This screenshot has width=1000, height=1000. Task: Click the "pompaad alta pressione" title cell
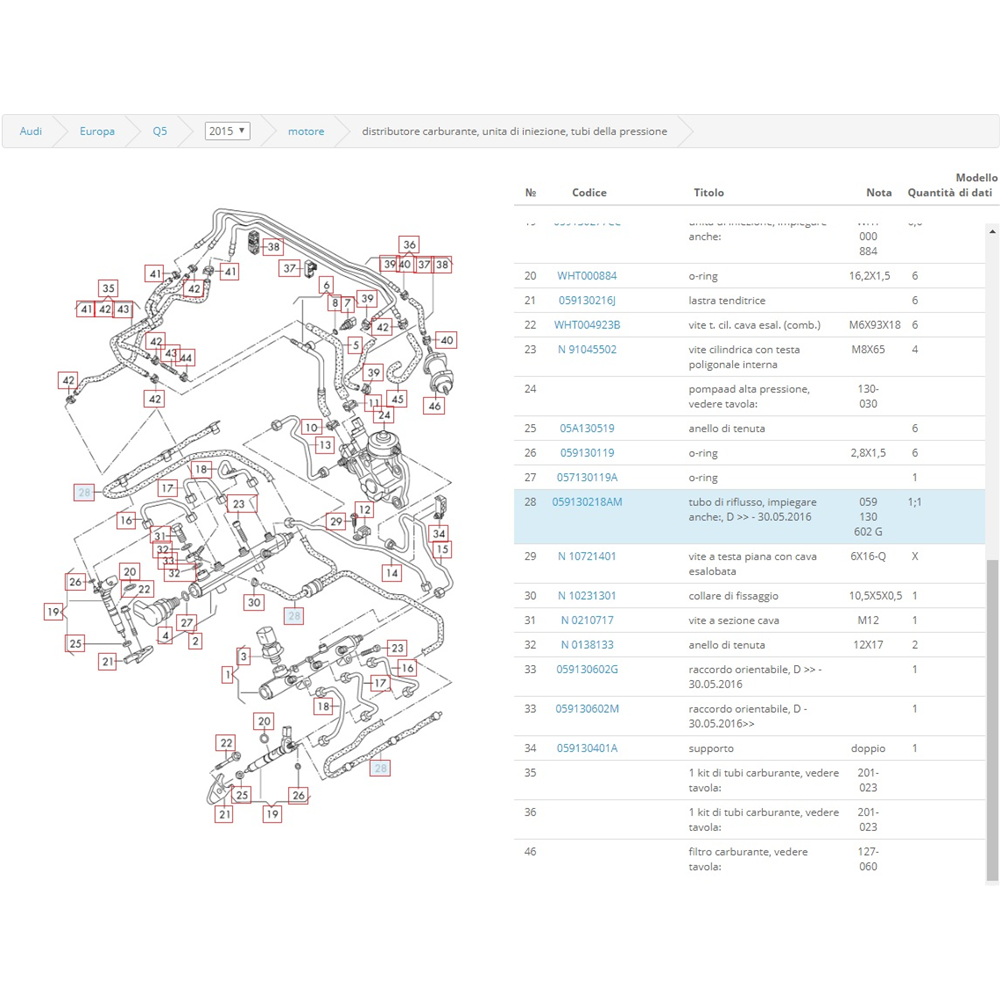(x=749, y=396)
